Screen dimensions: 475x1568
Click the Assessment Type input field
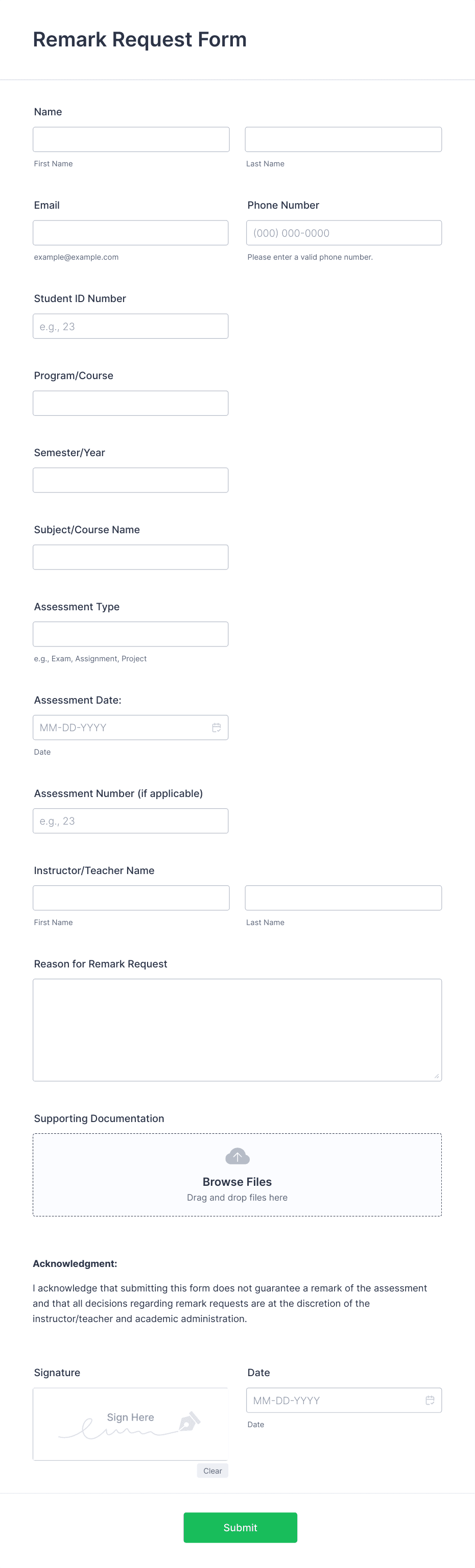click(131, 634)
